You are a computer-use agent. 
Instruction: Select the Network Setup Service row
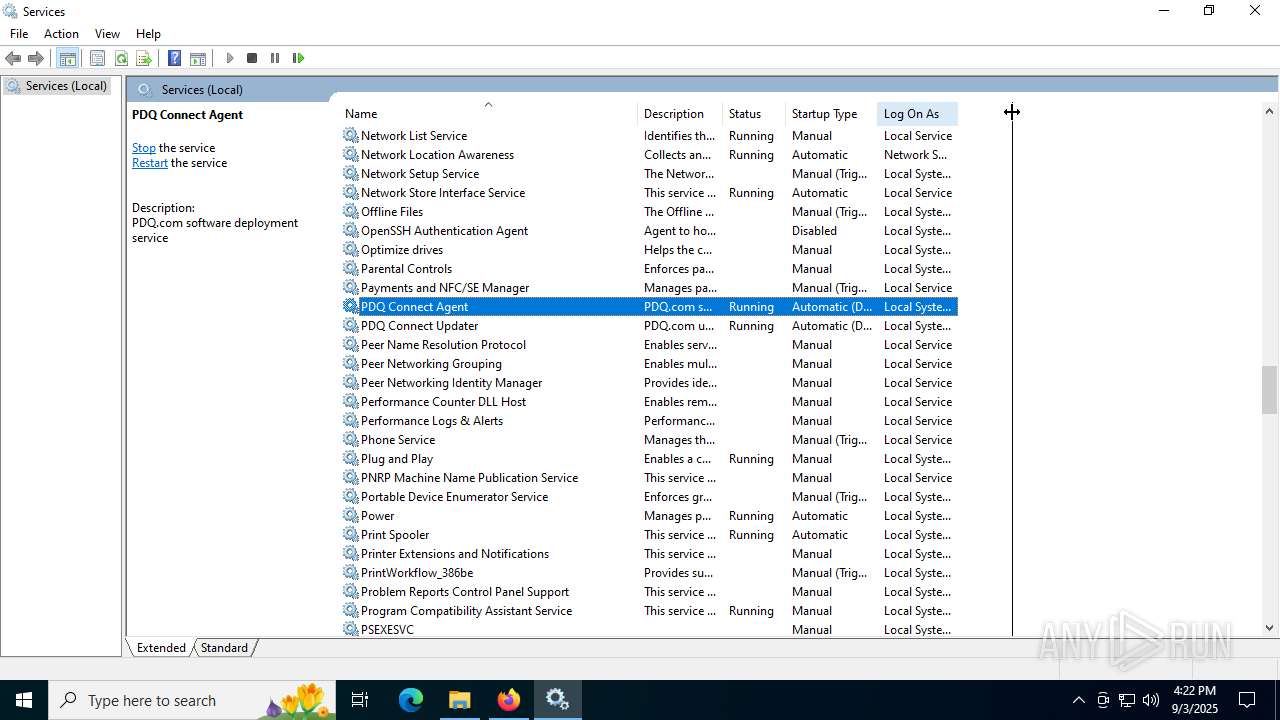pos(649,173)
